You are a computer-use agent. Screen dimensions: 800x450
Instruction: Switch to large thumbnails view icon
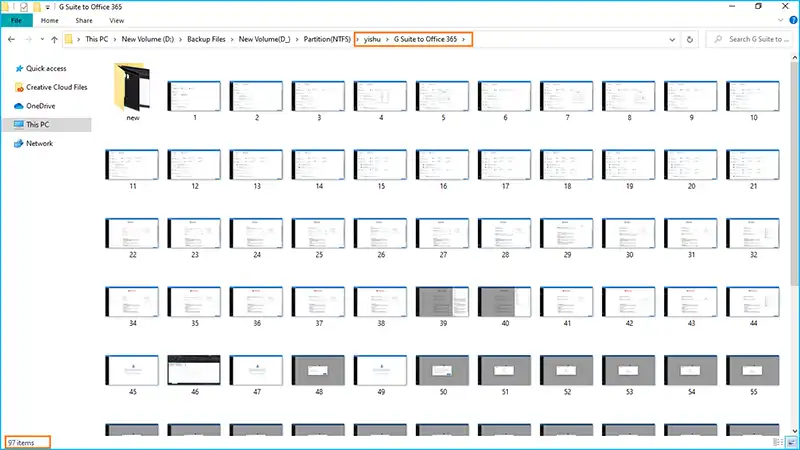[791, 442]
